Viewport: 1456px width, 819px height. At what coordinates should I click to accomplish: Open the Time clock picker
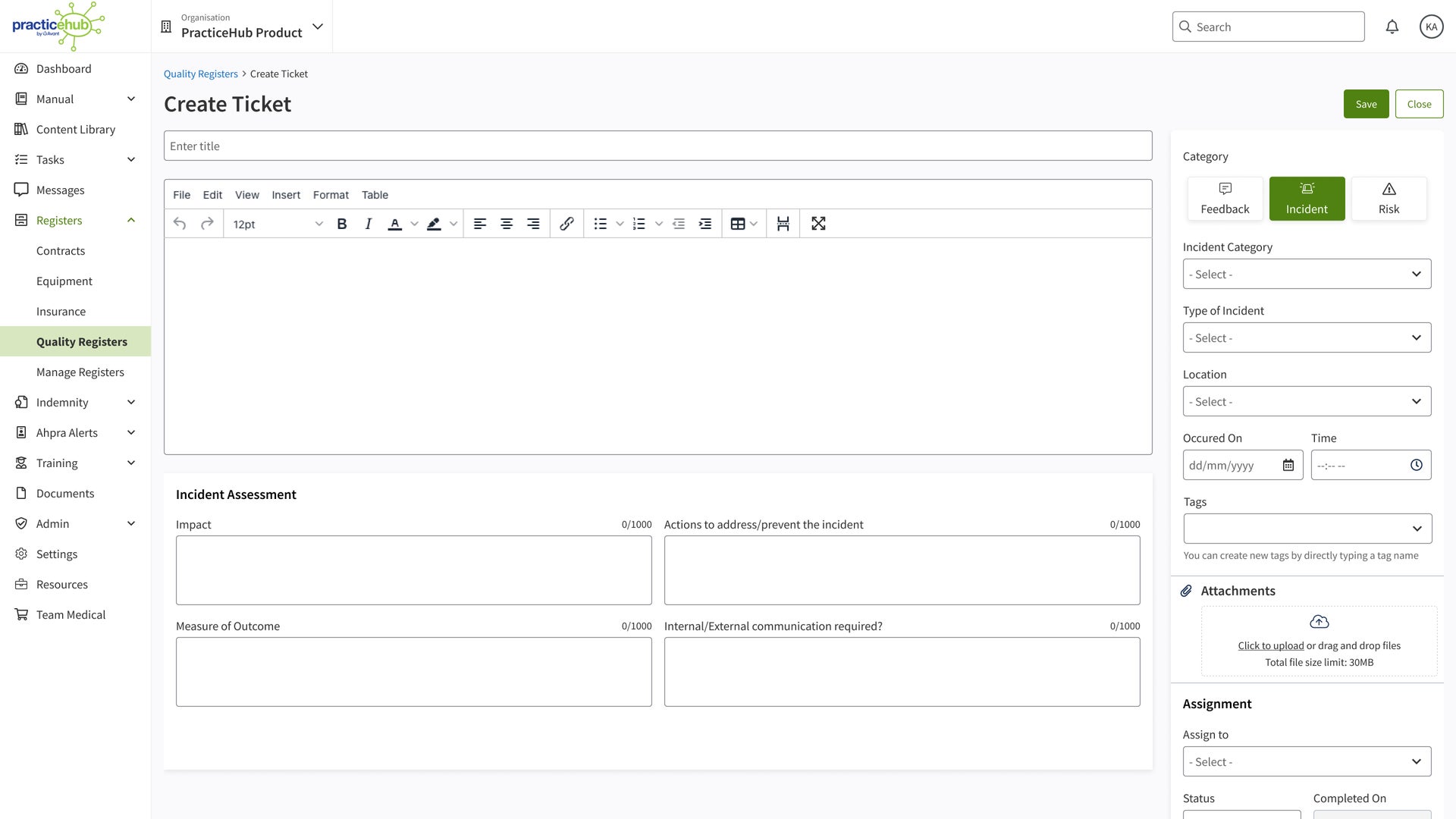point(1417,465)
